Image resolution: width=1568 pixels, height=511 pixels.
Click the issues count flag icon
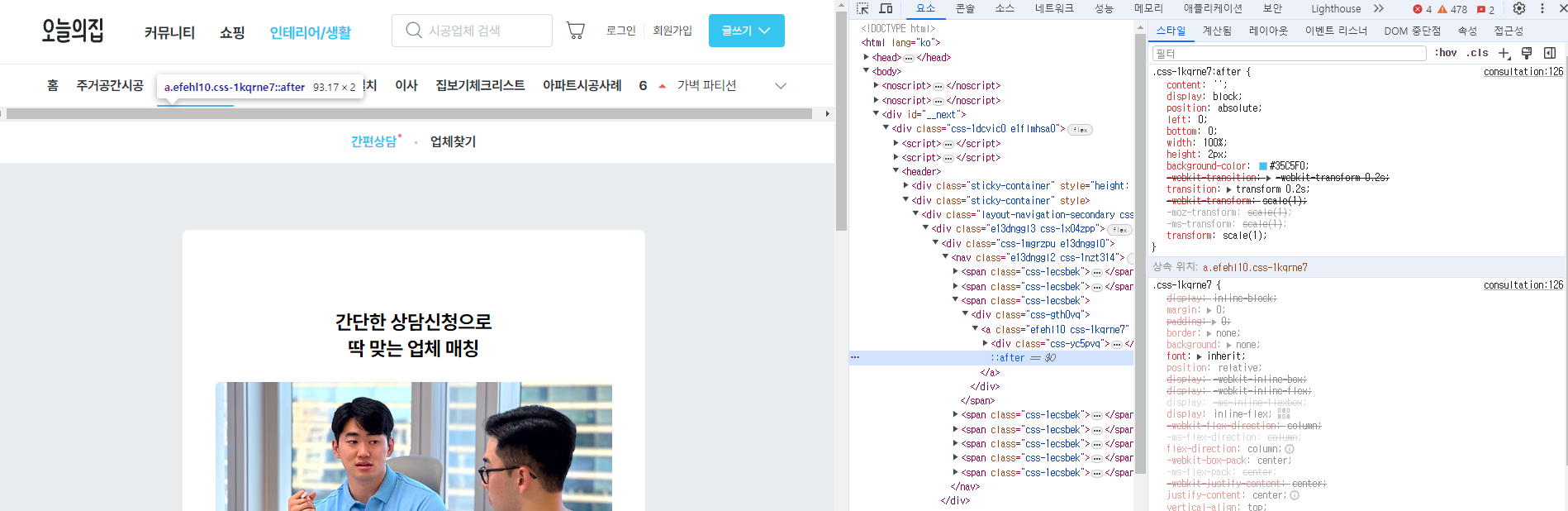point(1485,9)
